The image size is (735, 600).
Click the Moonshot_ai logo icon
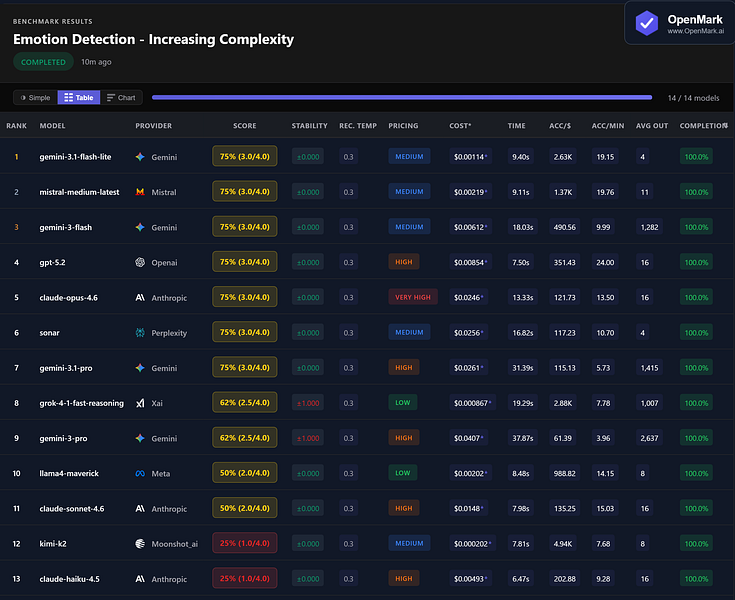(x=140, y=543)
